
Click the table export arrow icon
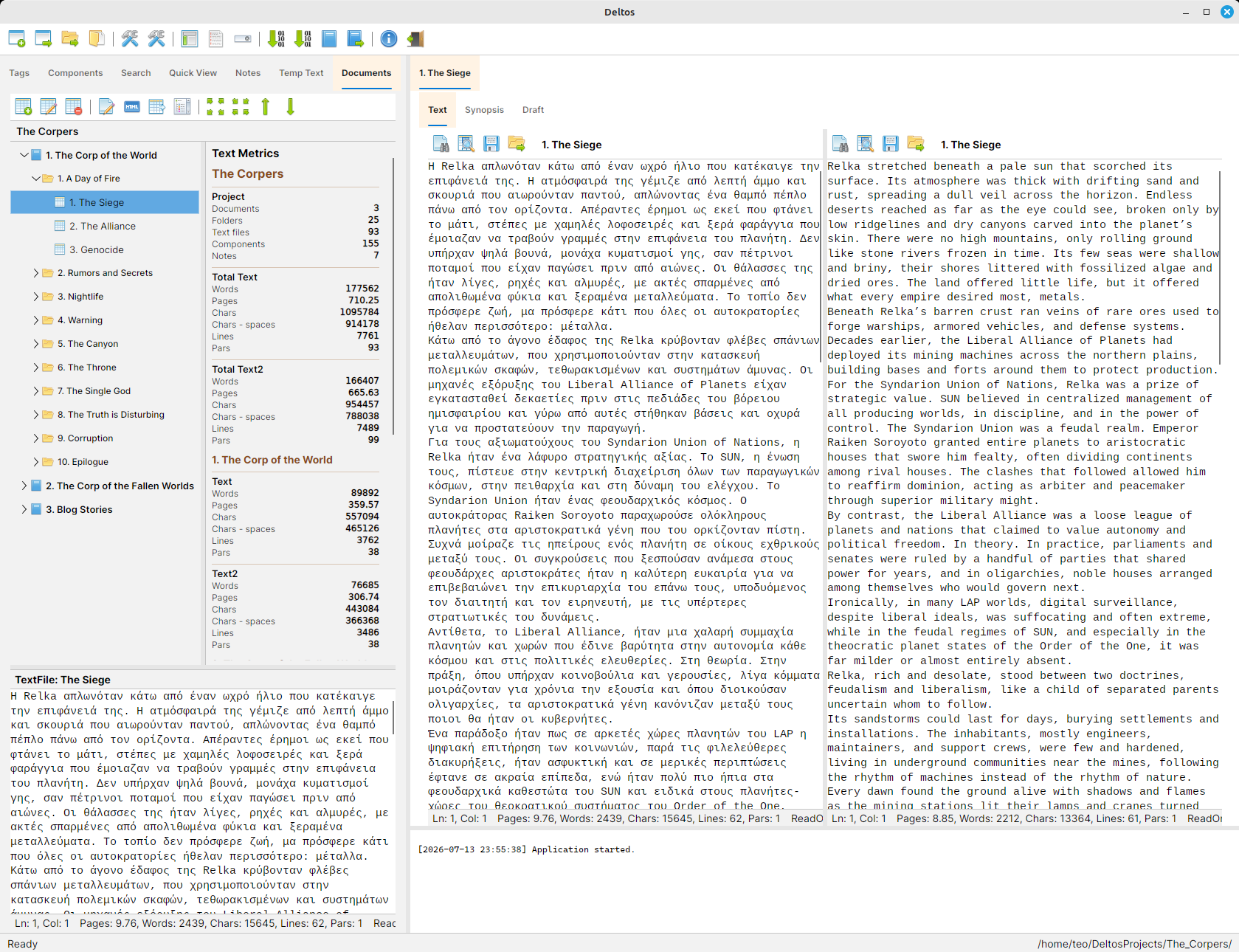click(157, 107)
